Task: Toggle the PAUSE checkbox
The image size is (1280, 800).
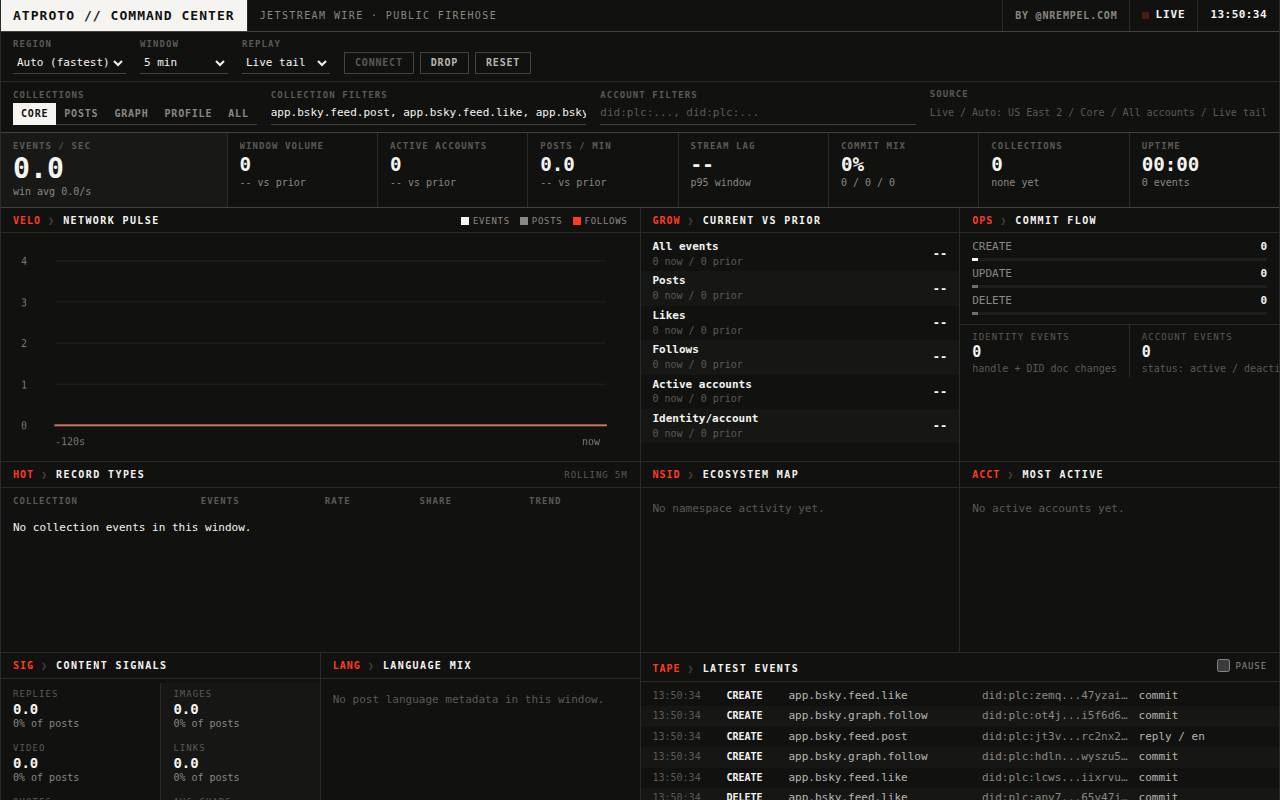Action: [1223, 665]
